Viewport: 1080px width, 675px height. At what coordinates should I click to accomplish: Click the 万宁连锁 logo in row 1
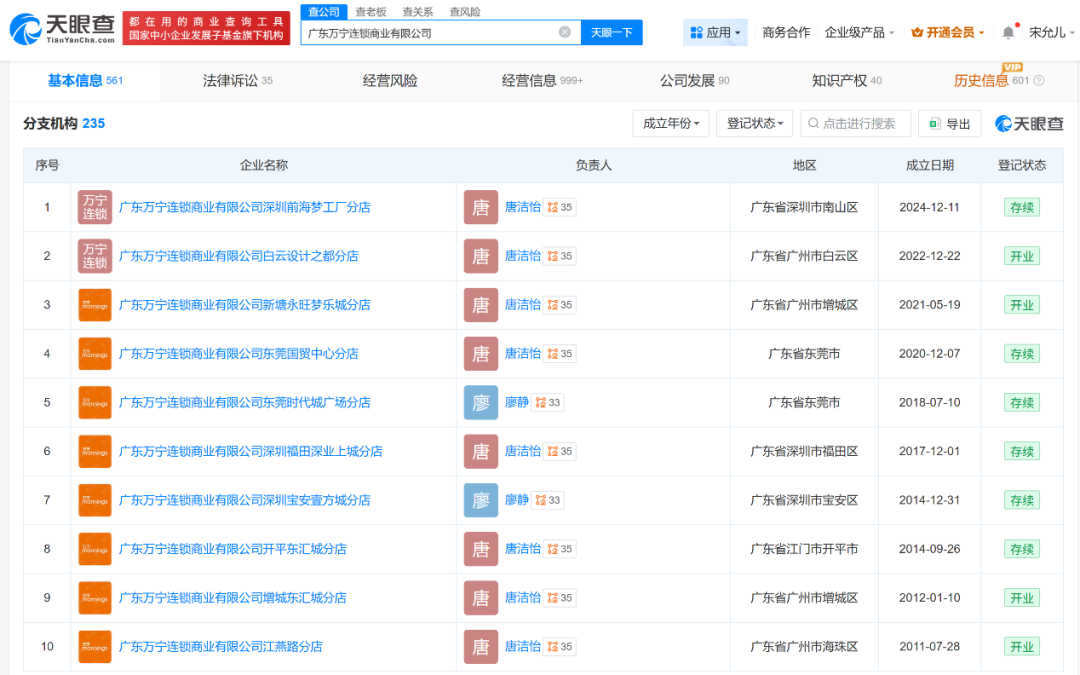(95, 207)
